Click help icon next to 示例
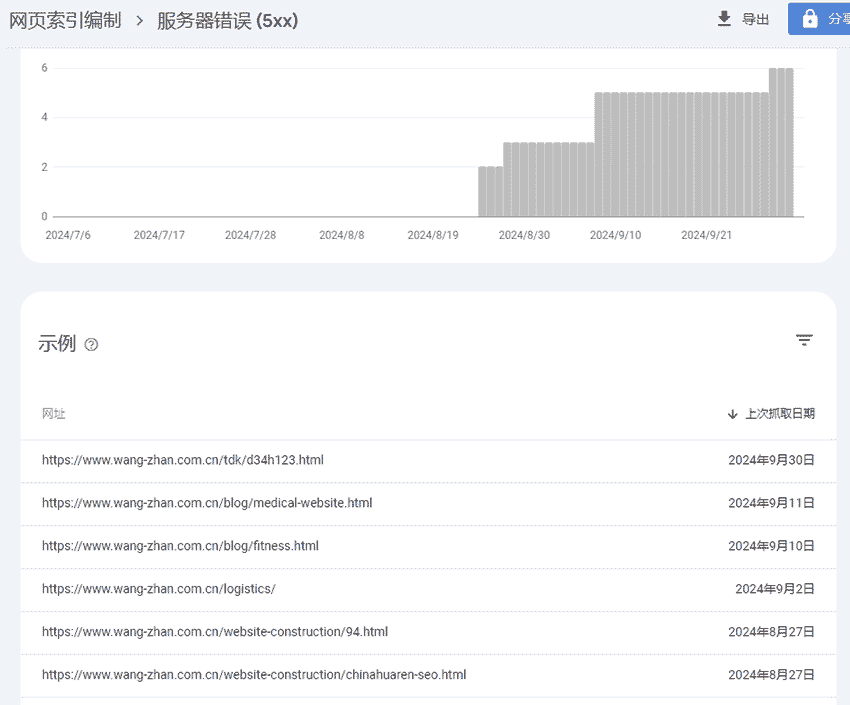The width and height of the screenshot is (850, 705). 92,345
